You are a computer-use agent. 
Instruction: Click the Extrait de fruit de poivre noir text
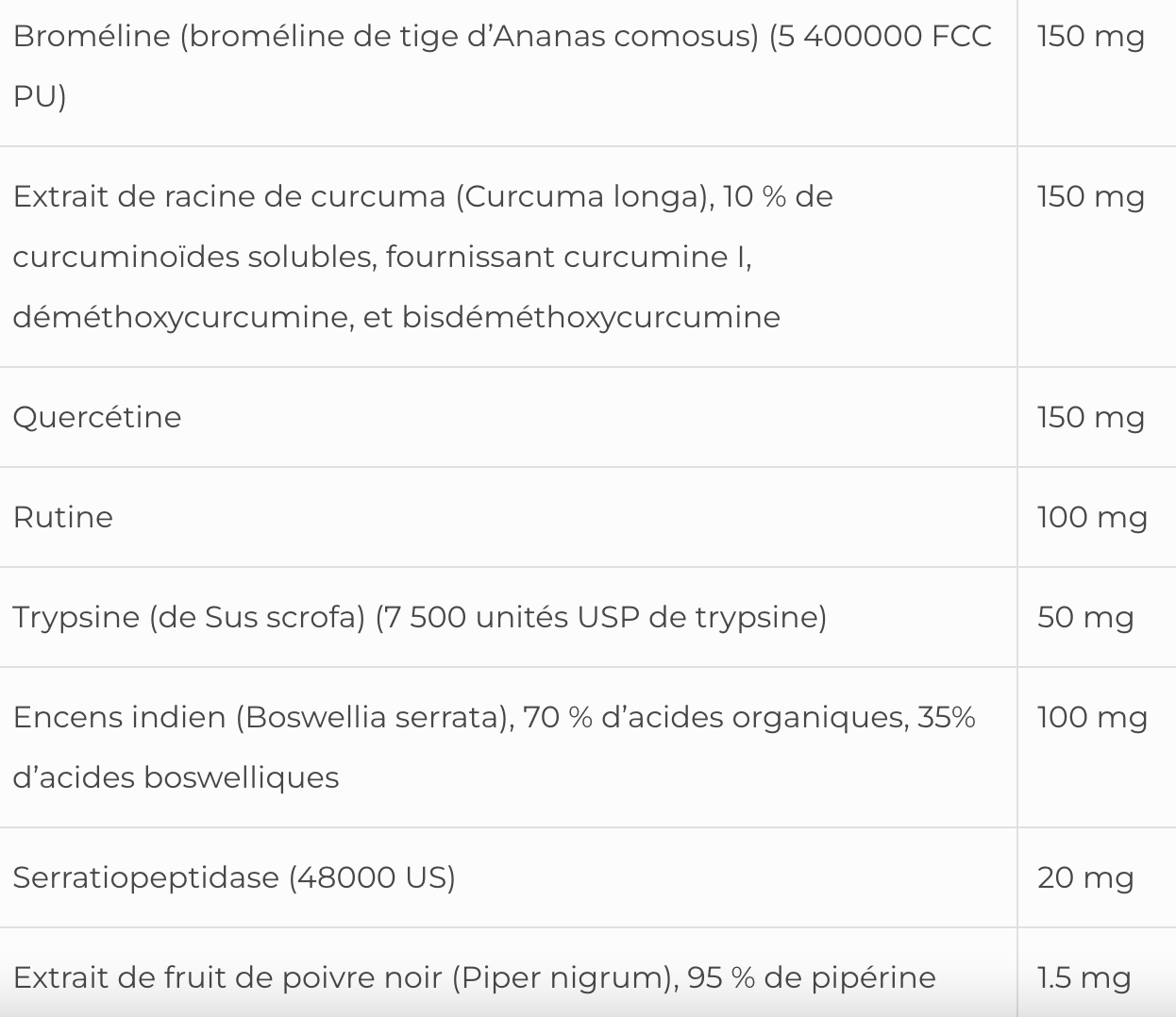(228, 977)
